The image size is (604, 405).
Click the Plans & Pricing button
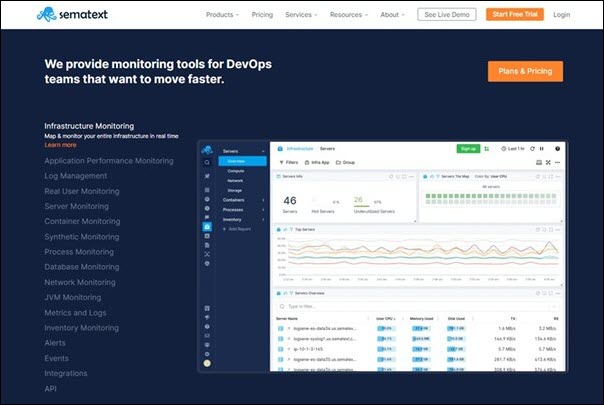click(x=525, y=71)
